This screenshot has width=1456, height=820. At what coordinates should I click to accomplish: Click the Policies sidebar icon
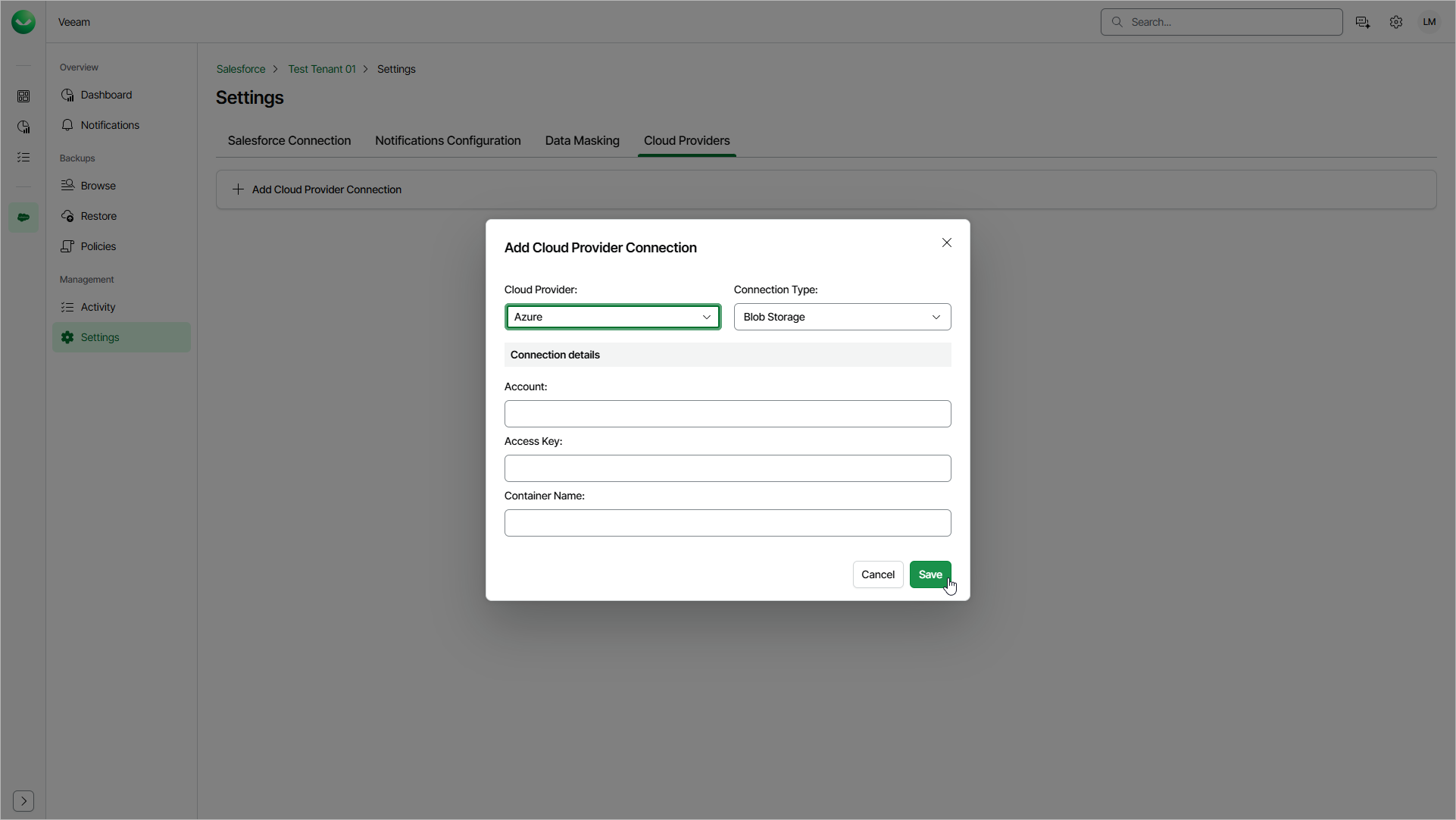click(x=67, y=246)
